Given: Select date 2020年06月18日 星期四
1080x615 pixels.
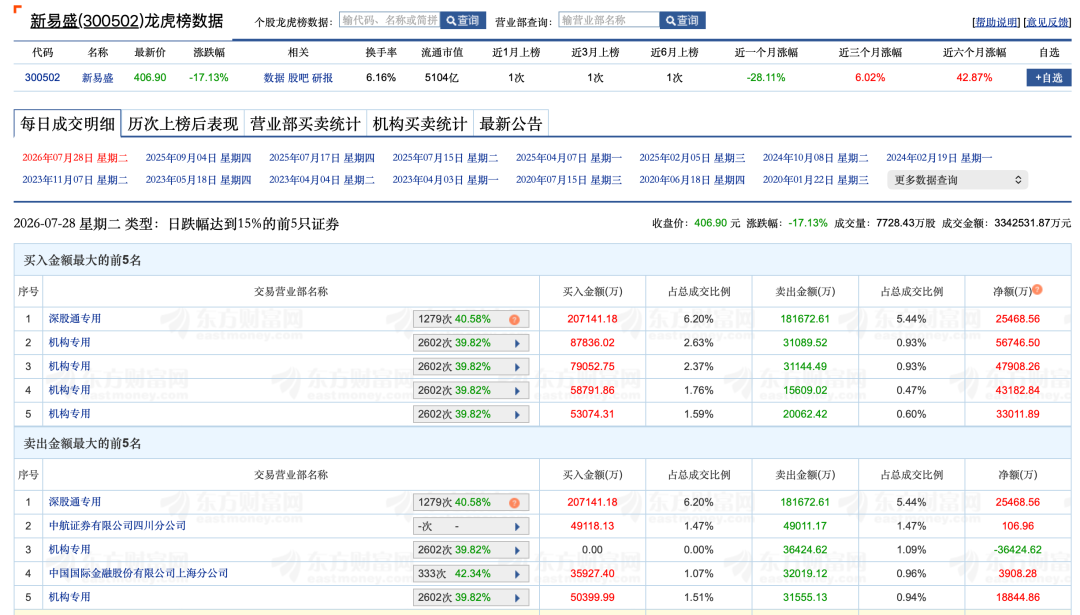Looking at the screenshot, I should [x=692, y=180].
